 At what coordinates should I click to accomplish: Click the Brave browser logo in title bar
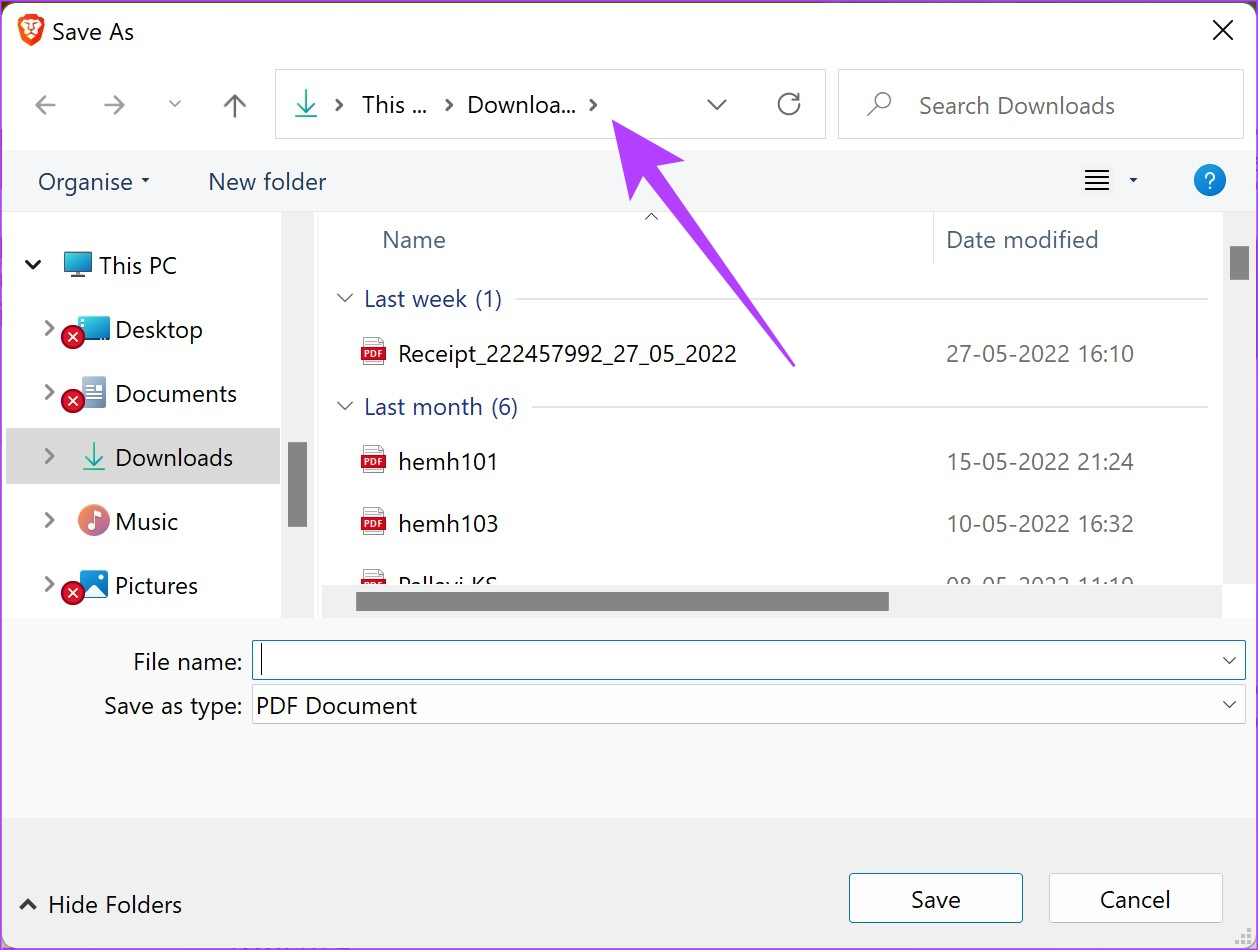[x=30, y=30]
